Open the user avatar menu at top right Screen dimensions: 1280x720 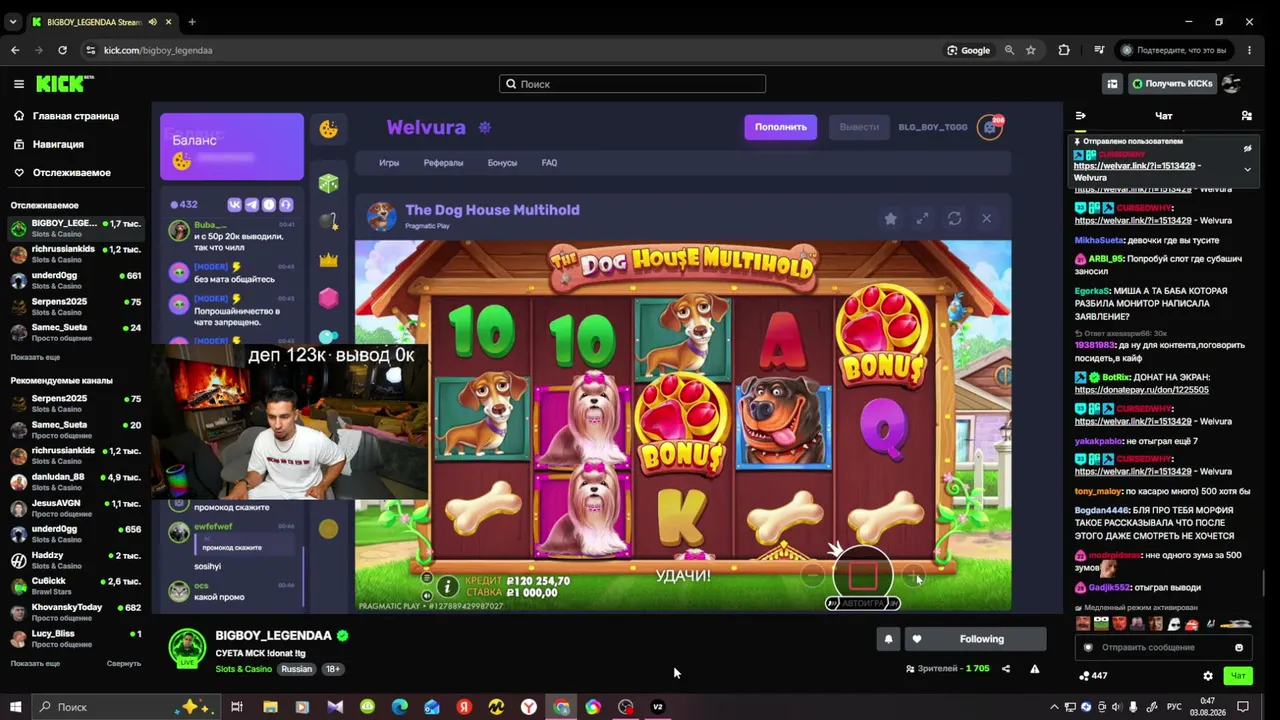point(1232,84)
